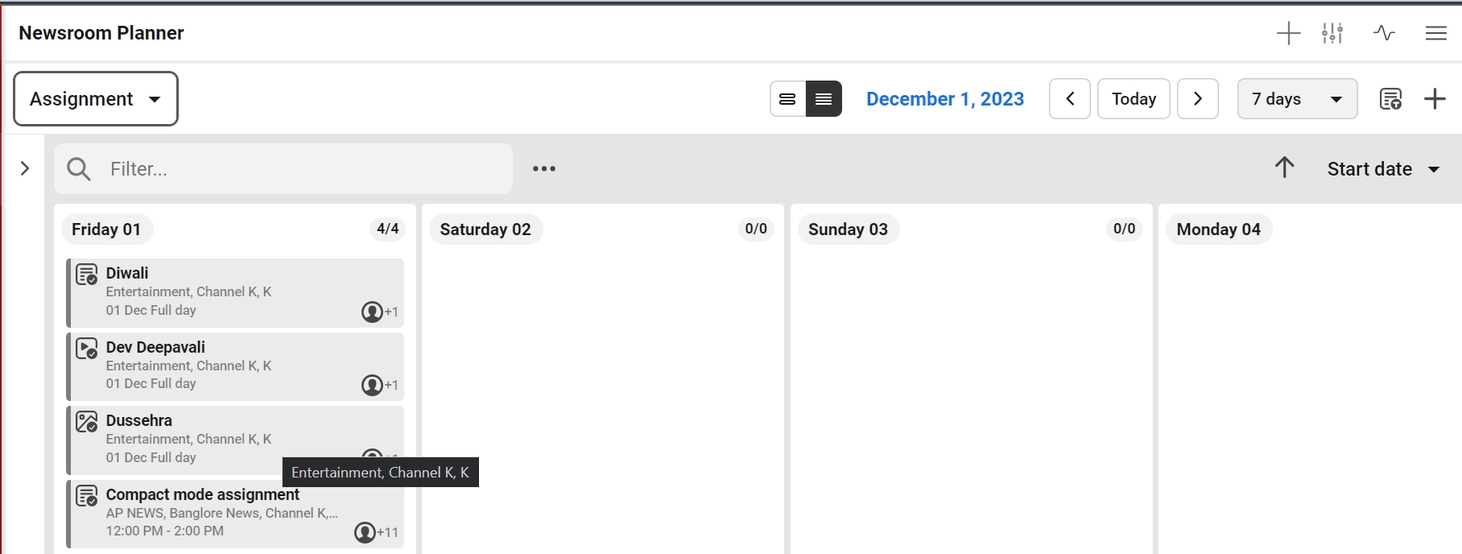Click the Dussehra picture assignment icon

coord(87,421)
